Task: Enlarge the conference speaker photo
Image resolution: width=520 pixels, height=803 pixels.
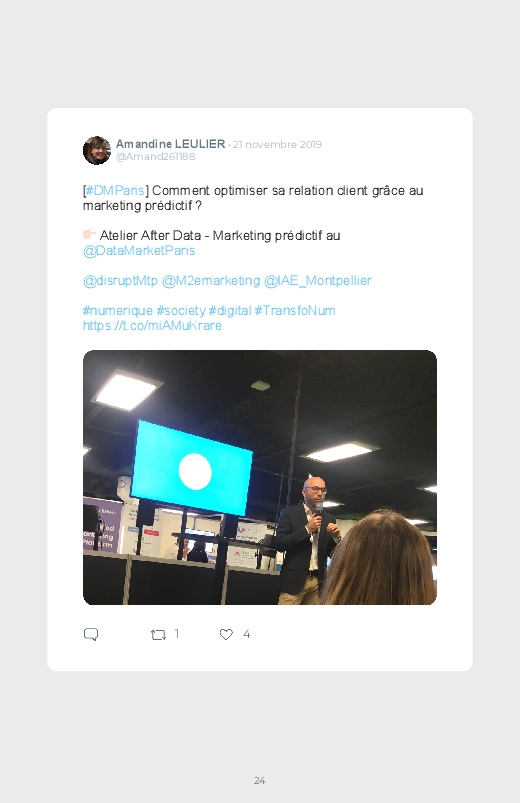Action: pyautogui.click(x=260, y=477)
